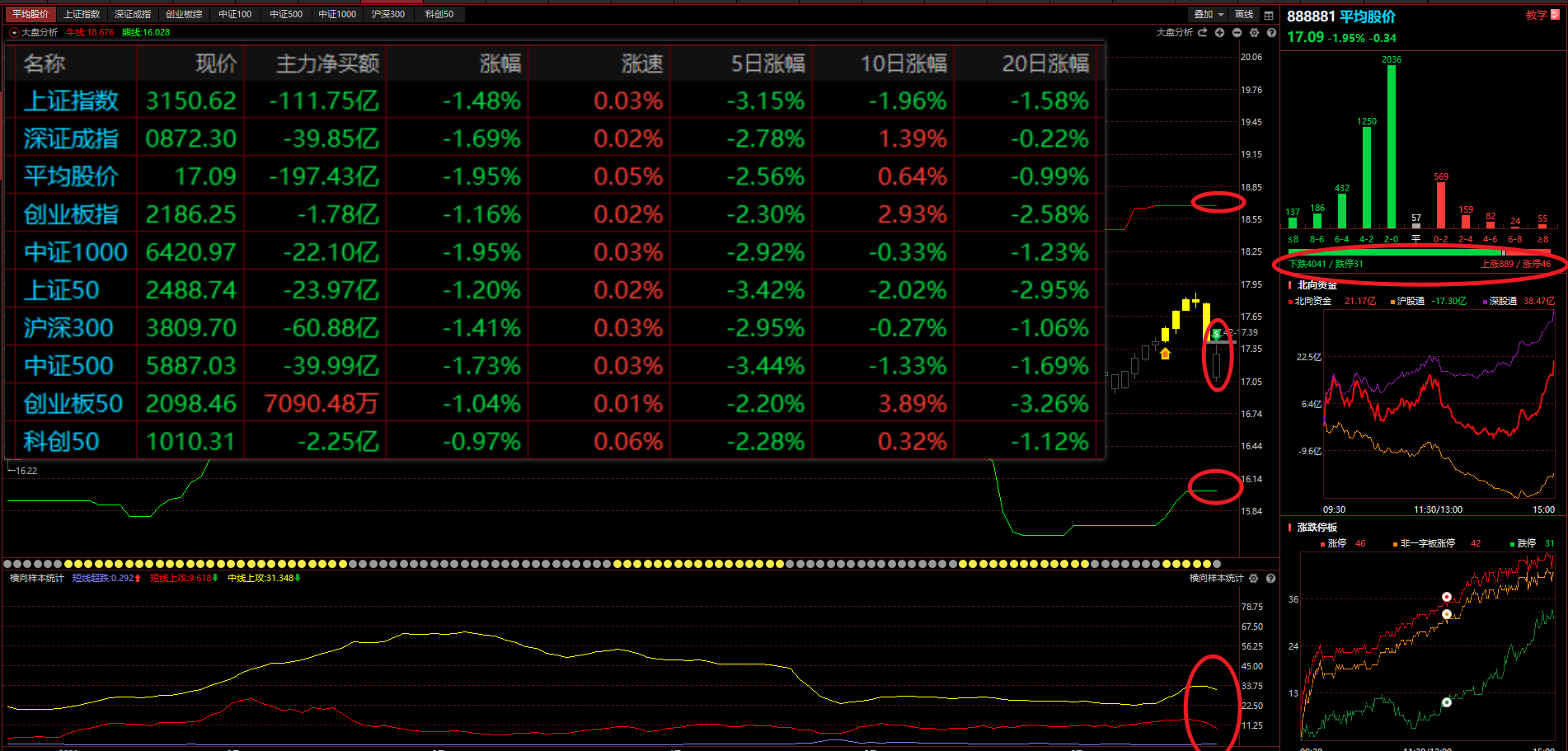Switch to the 中证500 tab
The image size is (1568, 751).
(286, 14)
